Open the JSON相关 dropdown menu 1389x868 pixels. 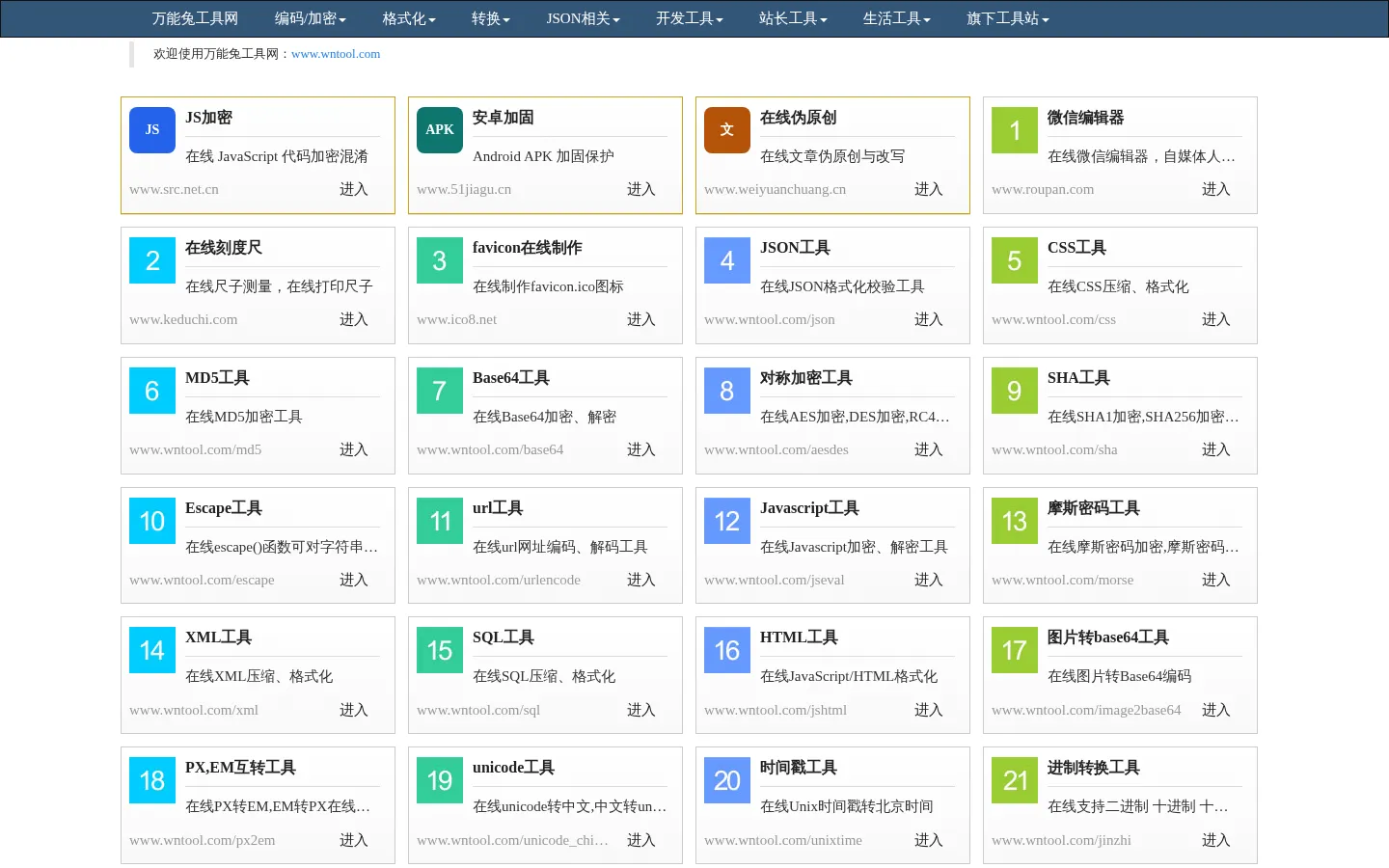pyautogui.click(x=584, y=18)
